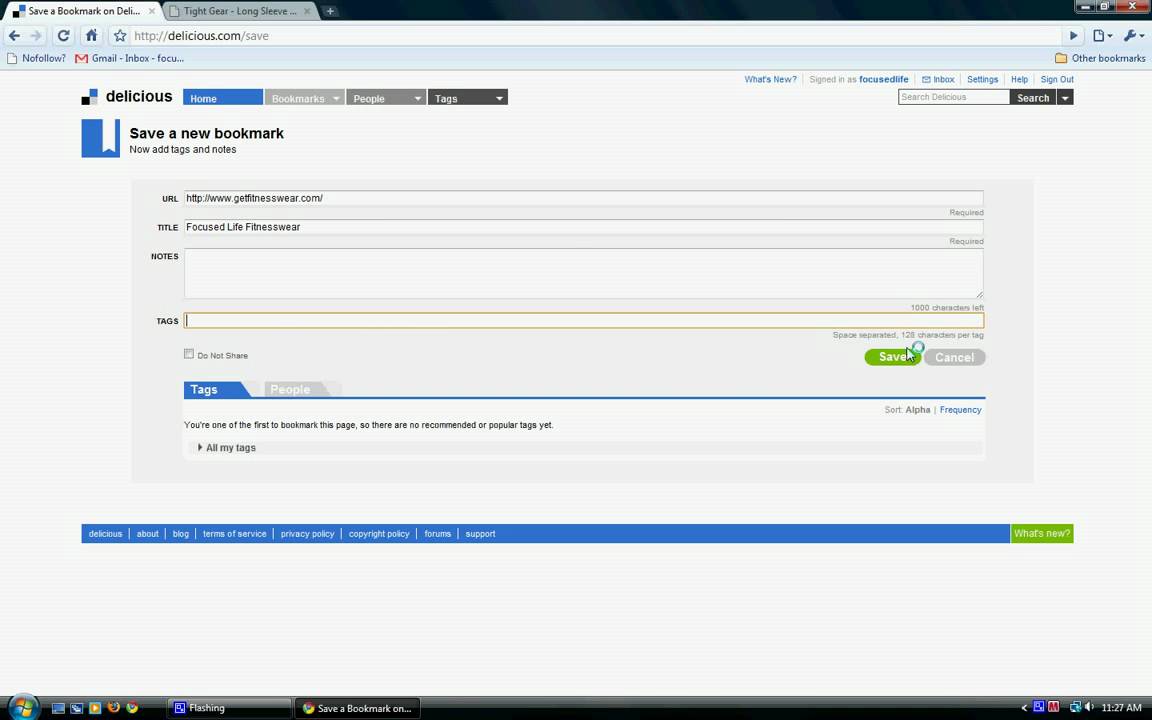Viewport: 1152px width, 720px height.
Task: Open the Inbox link
Action: (938, 79)
